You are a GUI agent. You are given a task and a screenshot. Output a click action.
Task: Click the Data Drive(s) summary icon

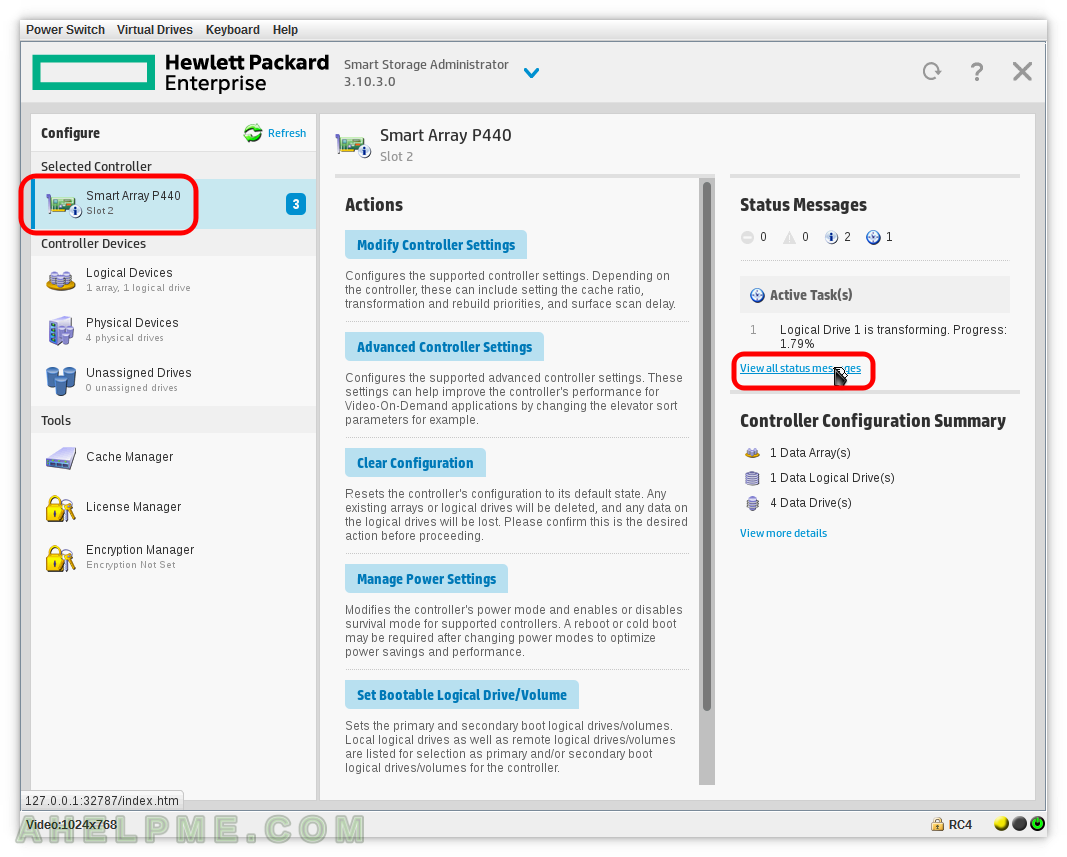[753, 504]
